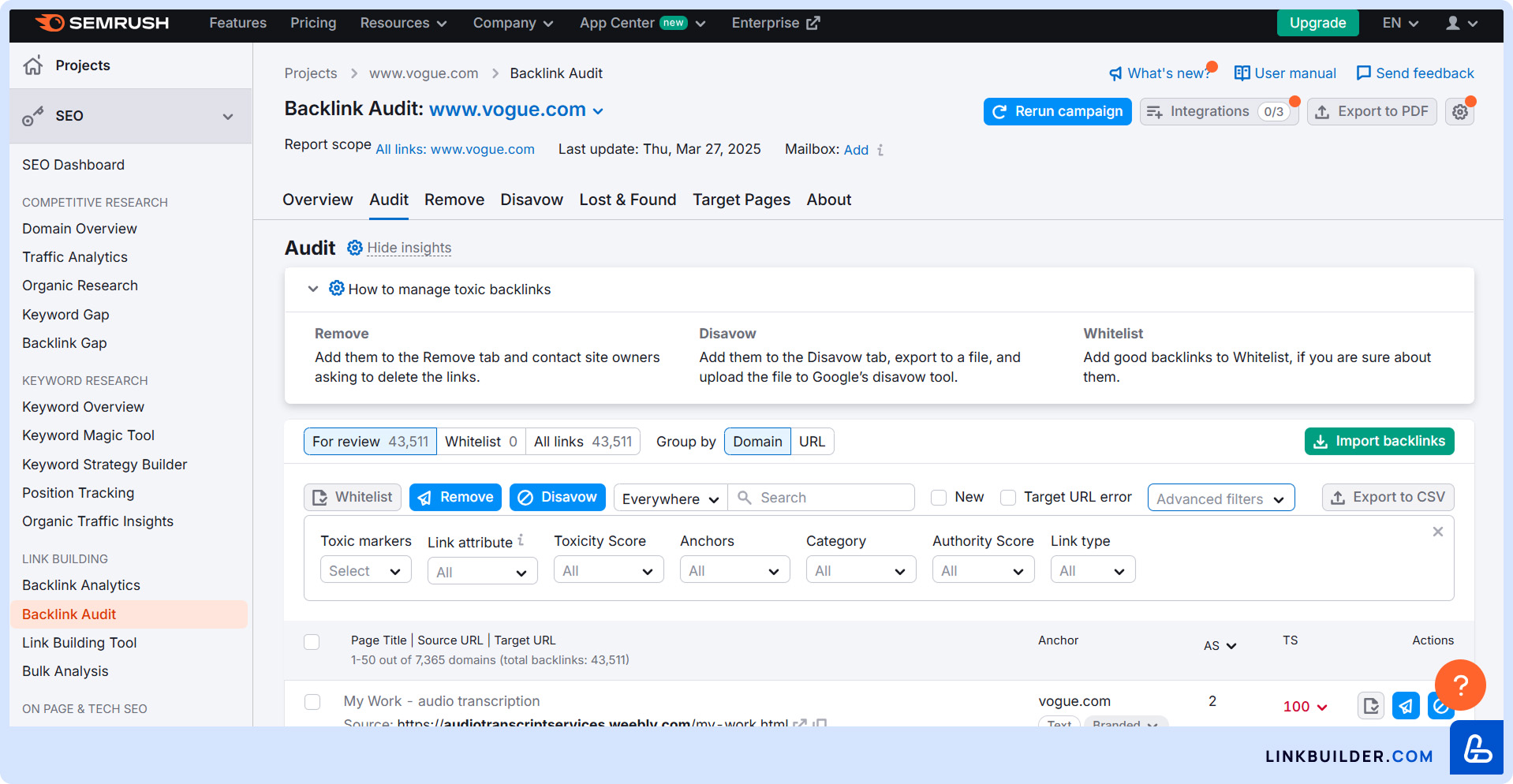Click the Semrush logo

[x=103, y=23]
